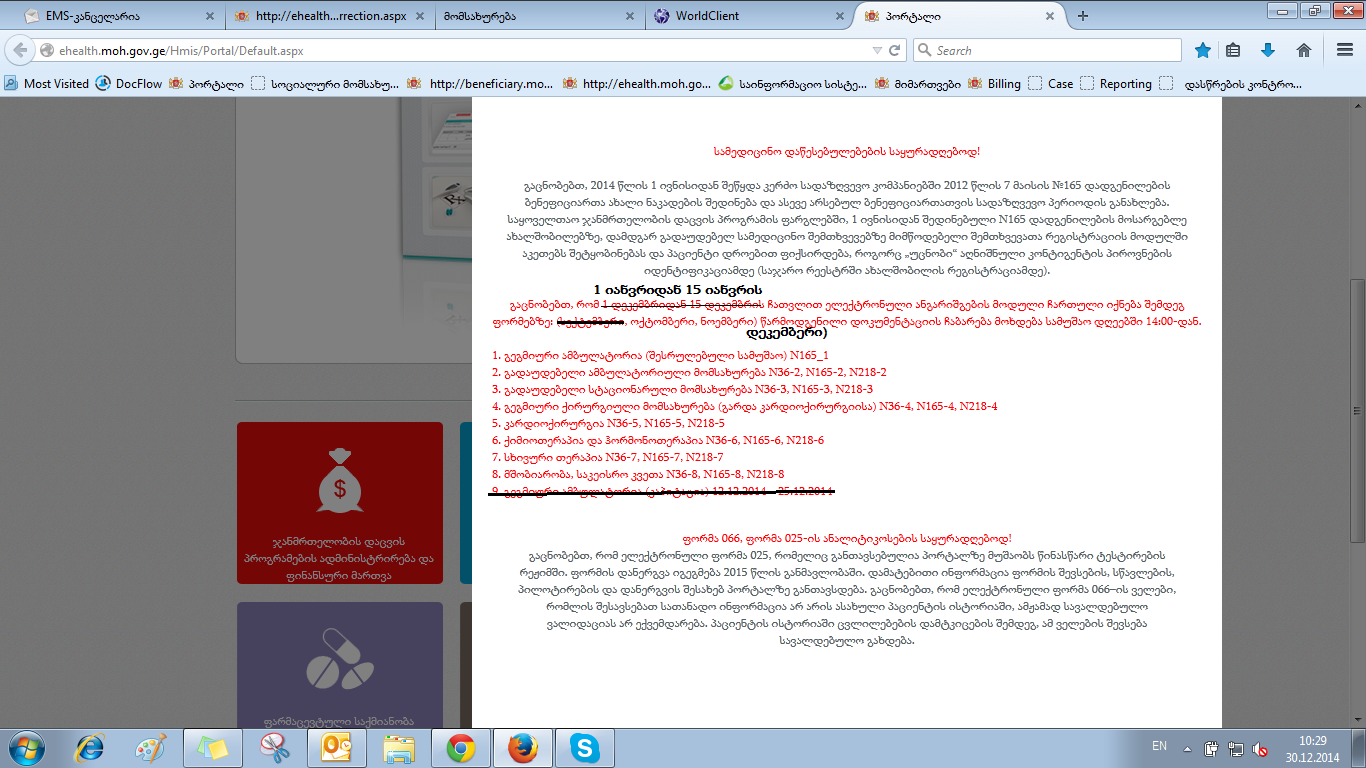Reload the current page
Screen dimensions: 1366x768
pyautogui.click(x=894, y=50)
